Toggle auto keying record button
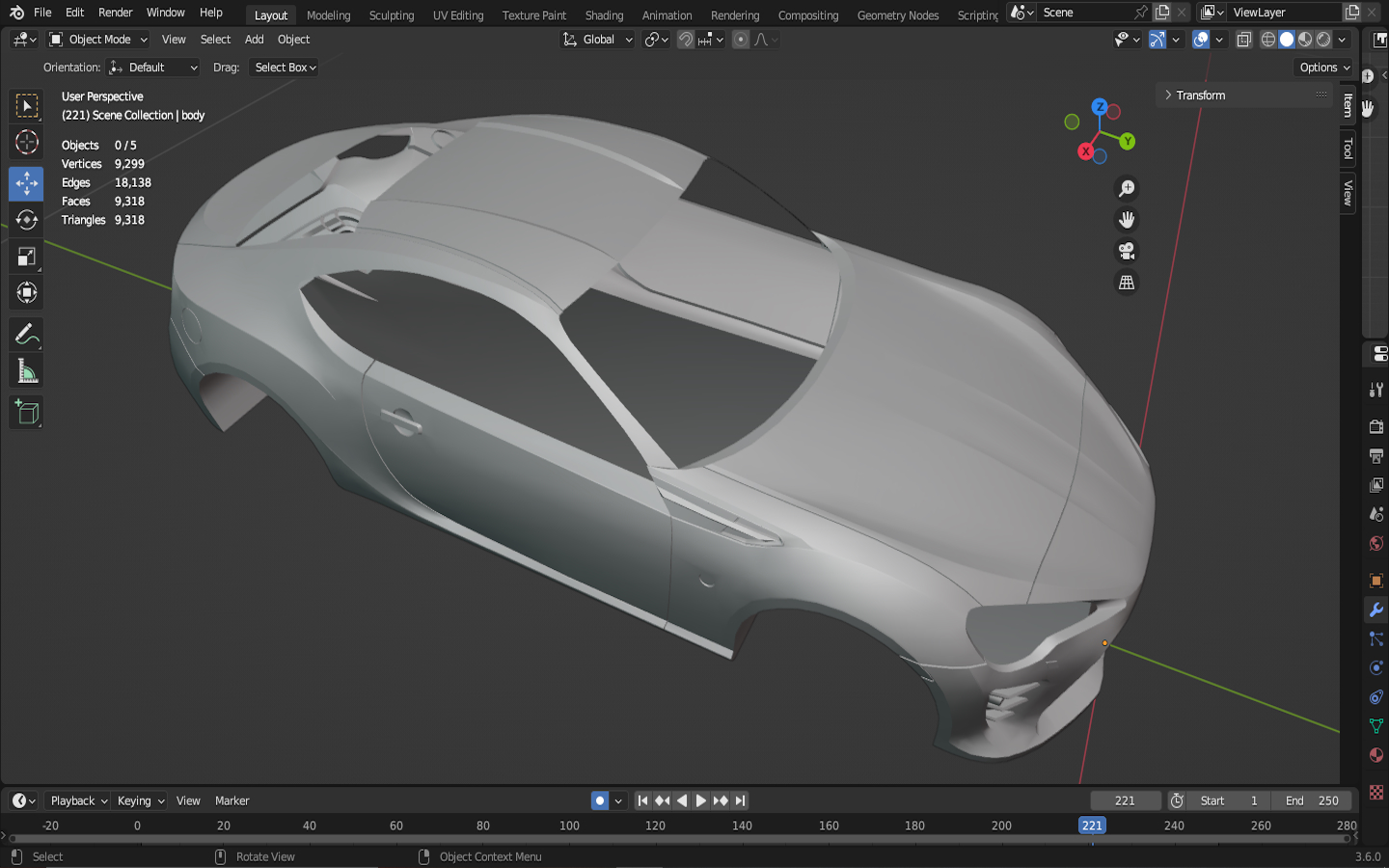 click(600, 800)
